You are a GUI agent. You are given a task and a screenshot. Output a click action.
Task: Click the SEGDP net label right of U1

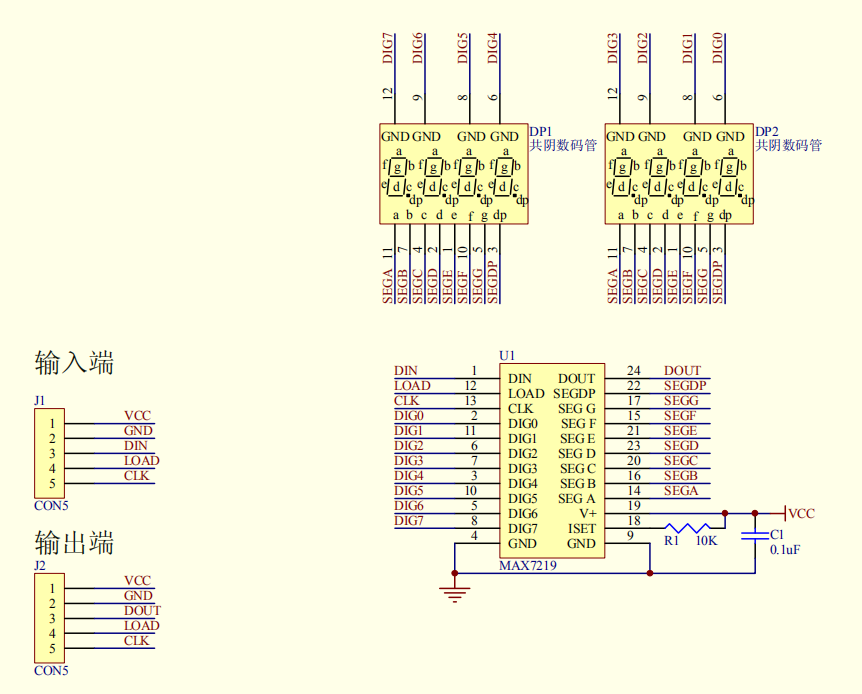point(684,385)
